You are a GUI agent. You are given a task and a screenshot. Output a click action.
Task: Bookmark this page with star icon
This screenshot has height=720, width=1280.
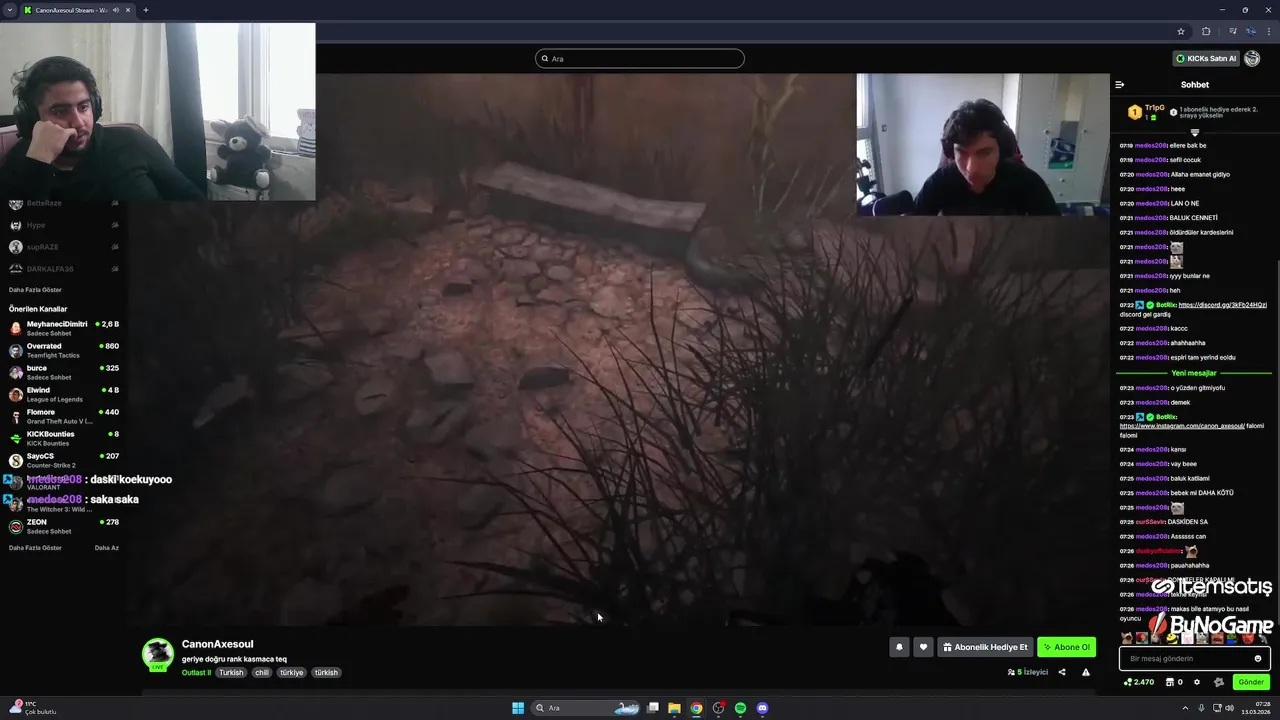1181,31
